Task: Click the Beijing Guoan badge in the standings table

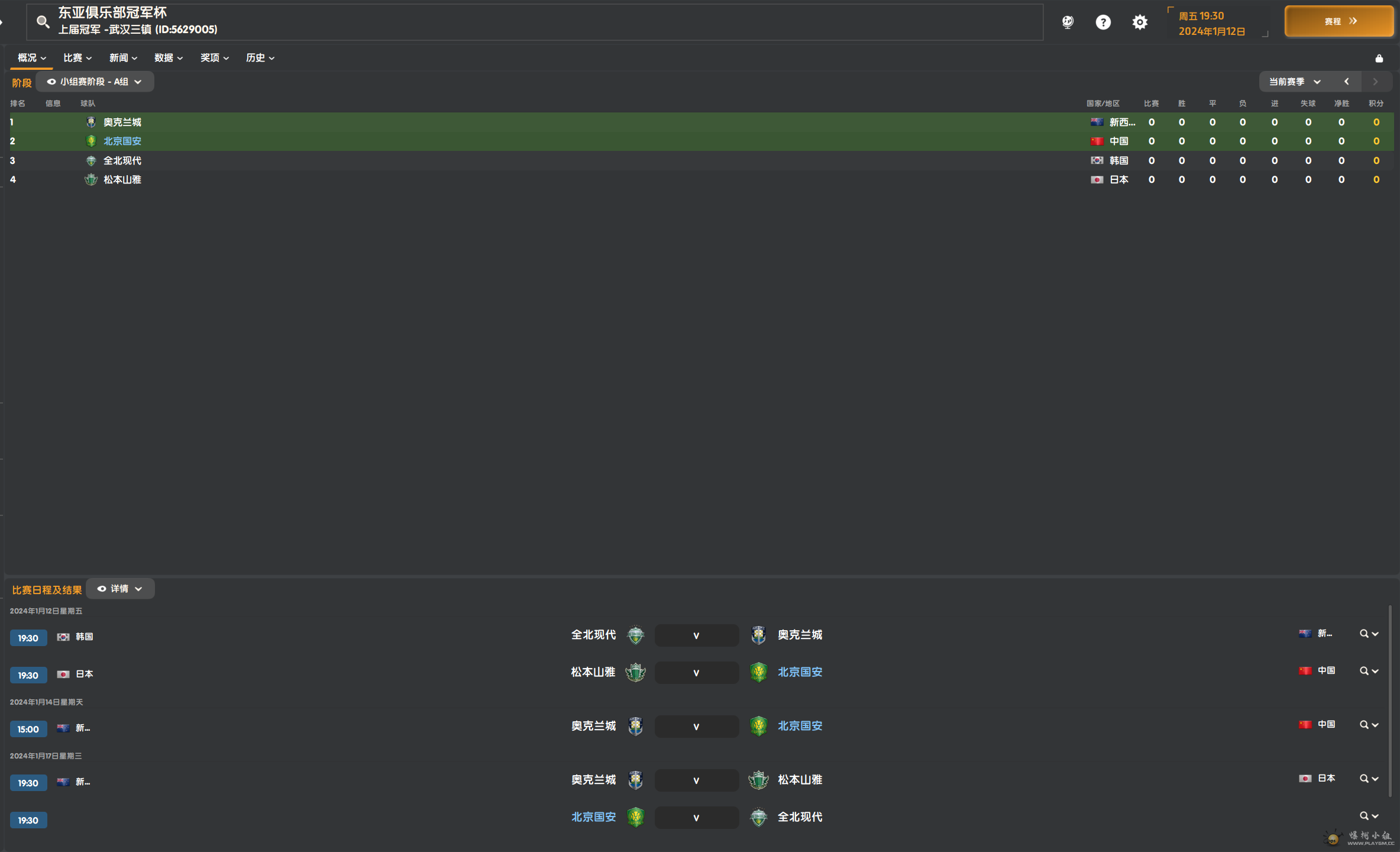Action: (x=90, y=141)
